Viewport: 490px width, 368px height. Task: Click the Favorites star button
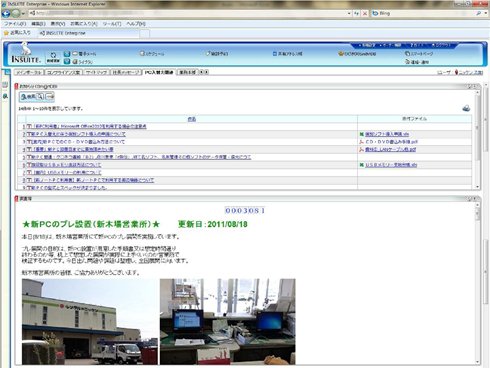(x=17, y=33)
